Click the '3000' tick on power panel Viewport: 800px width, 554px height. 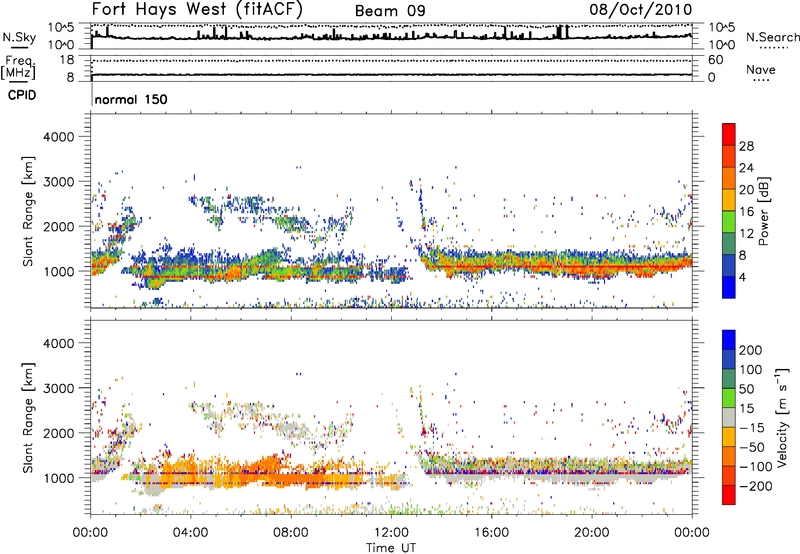tap(58, 182)
